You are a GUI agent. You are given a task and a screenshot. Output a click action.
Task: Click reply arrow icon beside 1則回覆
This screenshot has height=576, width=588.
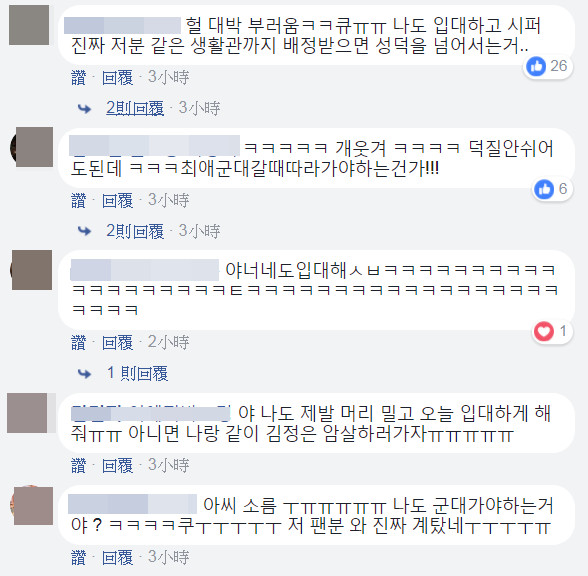click(84, 374)
